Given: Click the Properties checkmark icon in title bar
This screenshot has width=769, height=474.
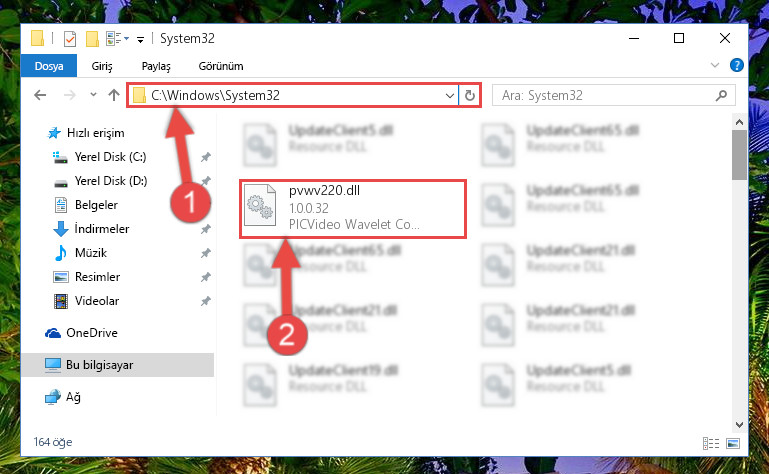Looking at the screenshot, I should (x=70, y=39).
